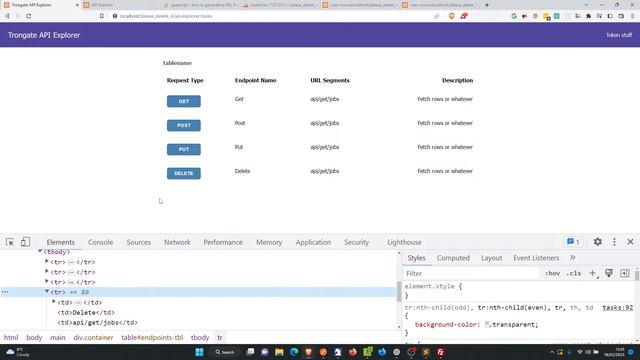Viewport: 640px width, 360px height.
Task: Select the Event Listeners tab
Action: coord(536,258)
